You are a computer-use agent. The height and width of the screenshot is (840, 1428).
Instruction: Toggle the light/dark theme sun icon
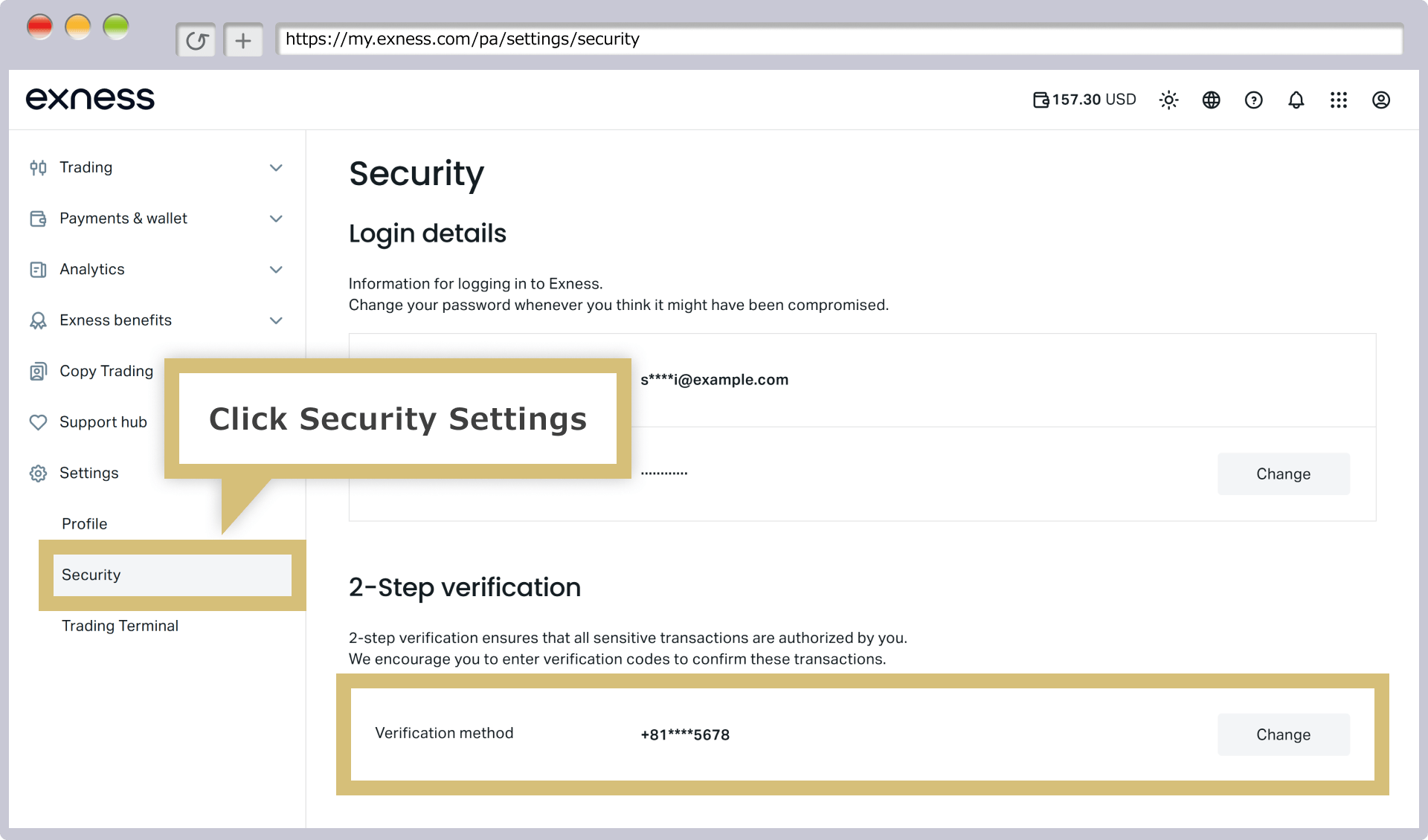click(x=1168, y=100)
